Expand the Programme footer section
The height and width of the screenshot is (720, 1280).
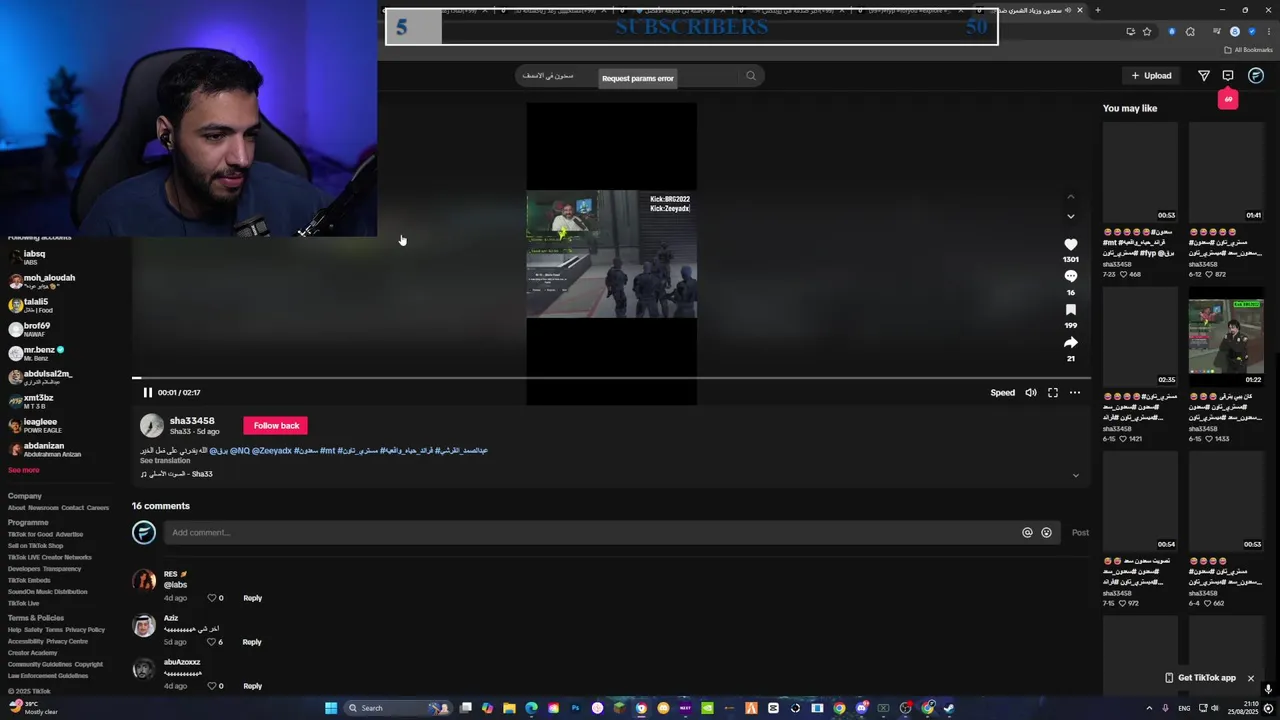point(28,522)
